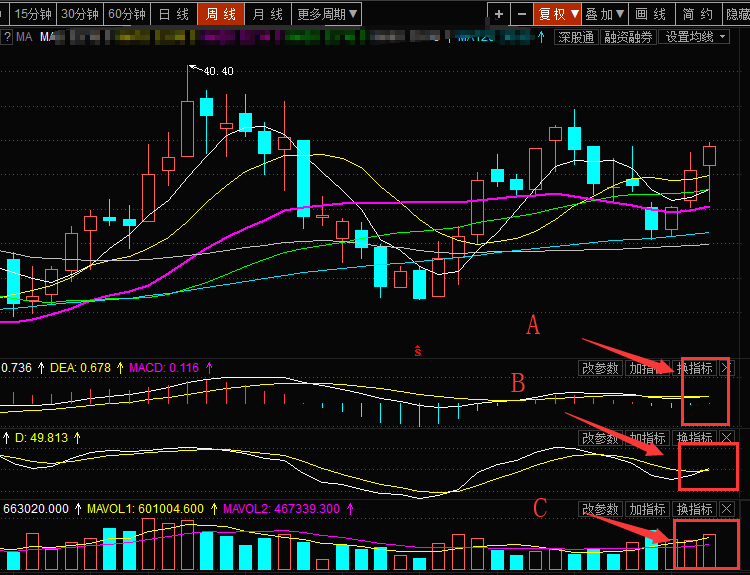Click the small icon left of MA label

8,37
